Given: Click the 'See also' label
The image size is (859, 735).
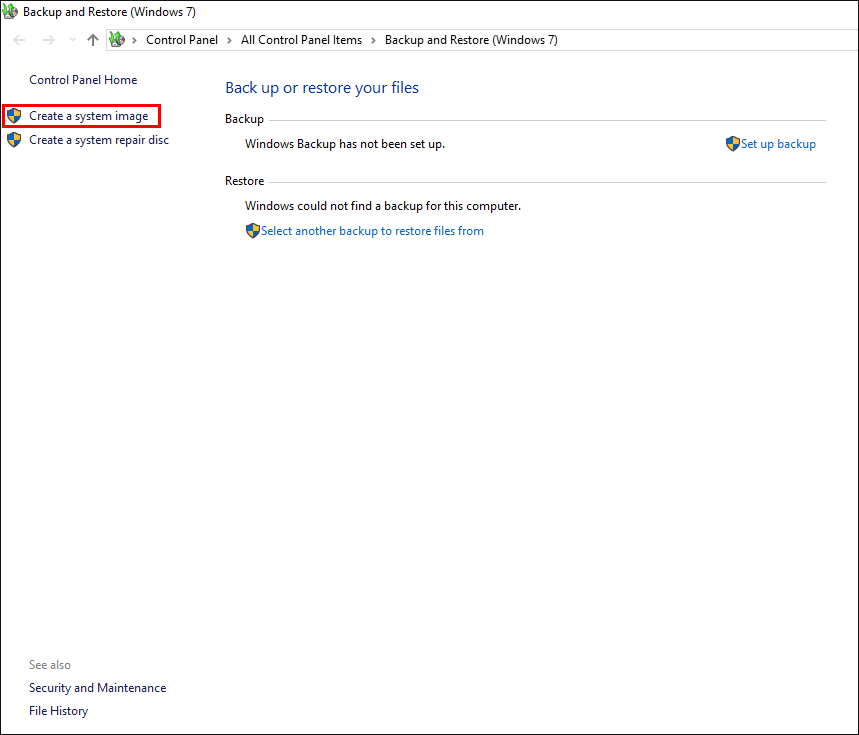Looking at the screenshot, I should click(x=50, y=665).
